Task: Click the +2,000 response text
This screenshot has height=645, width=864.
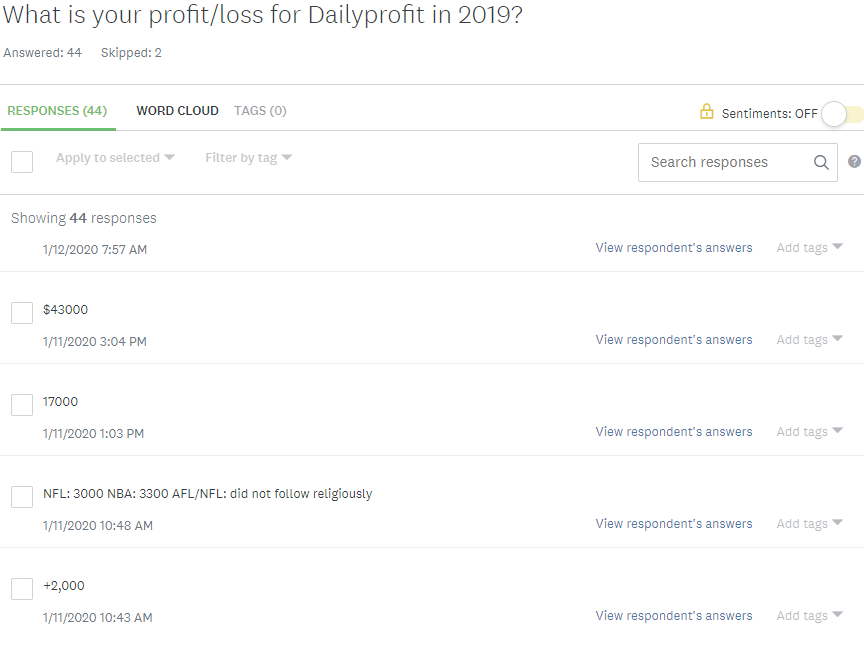Action: tap(64, 586)
